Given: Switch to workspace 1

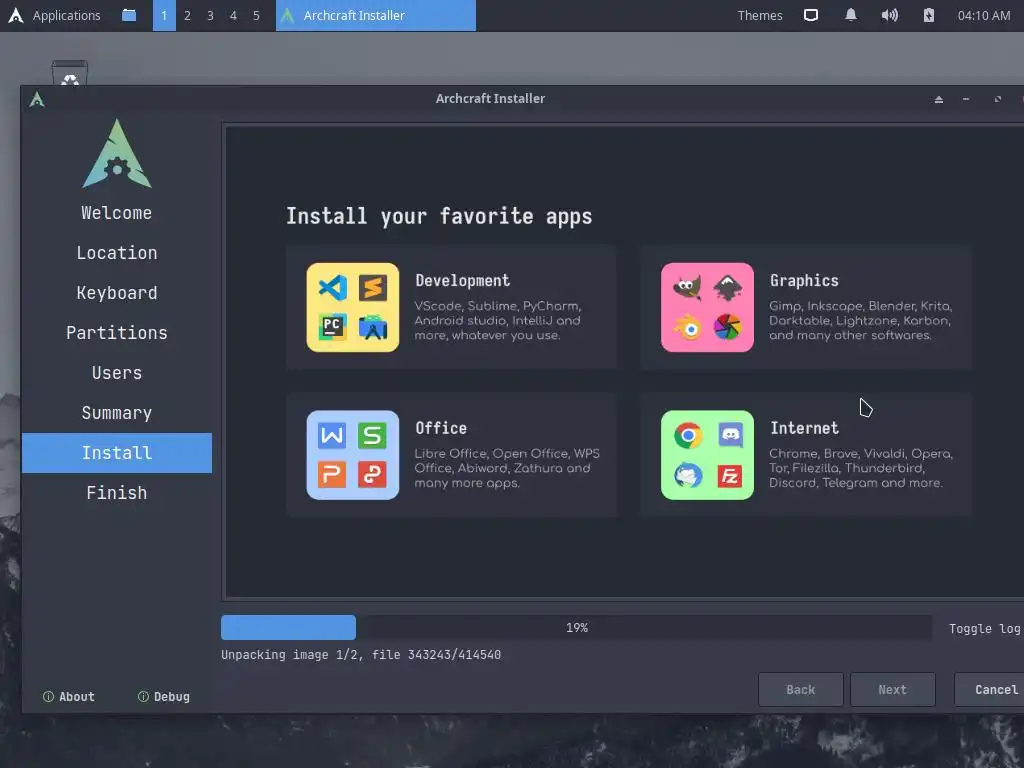Looking at the screenshot, I should [x=164, y=15].
